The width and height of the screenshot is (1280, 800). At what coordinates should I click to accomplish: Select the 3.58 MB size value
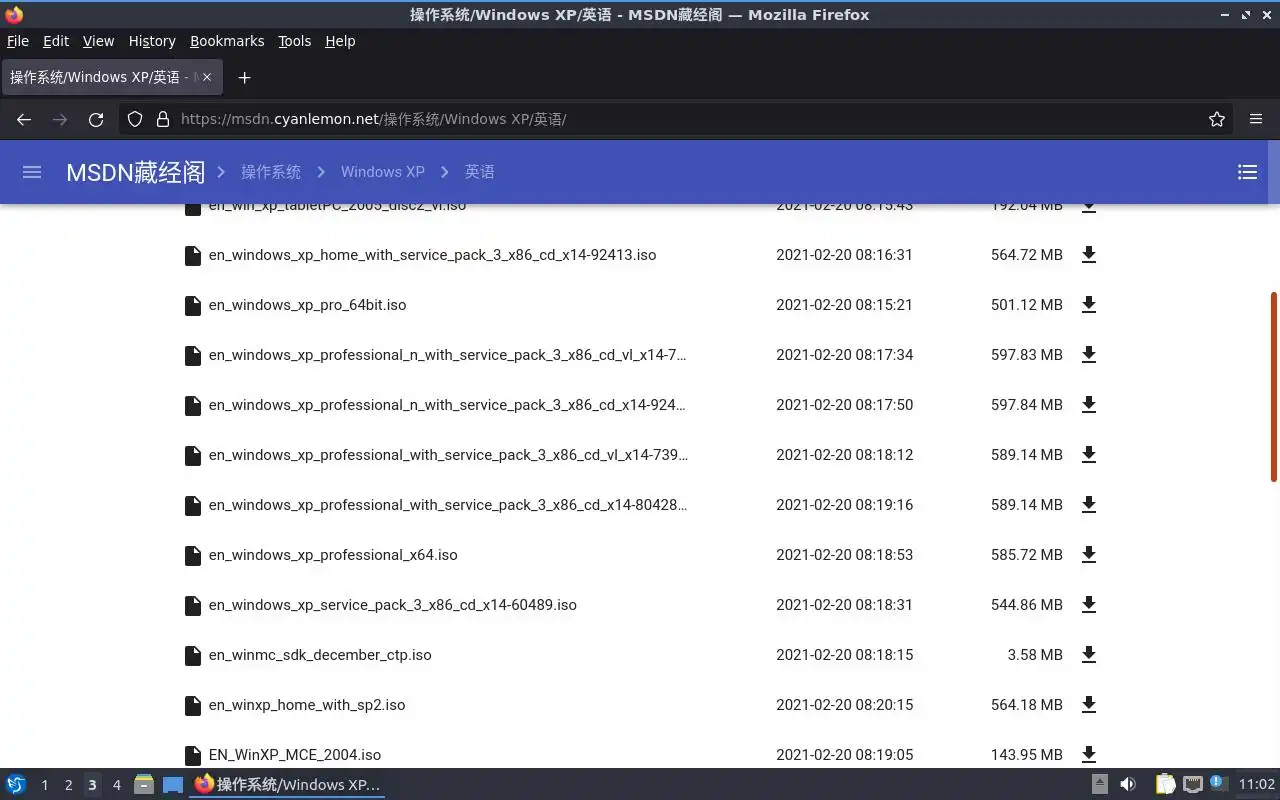tap(1035, 655)
